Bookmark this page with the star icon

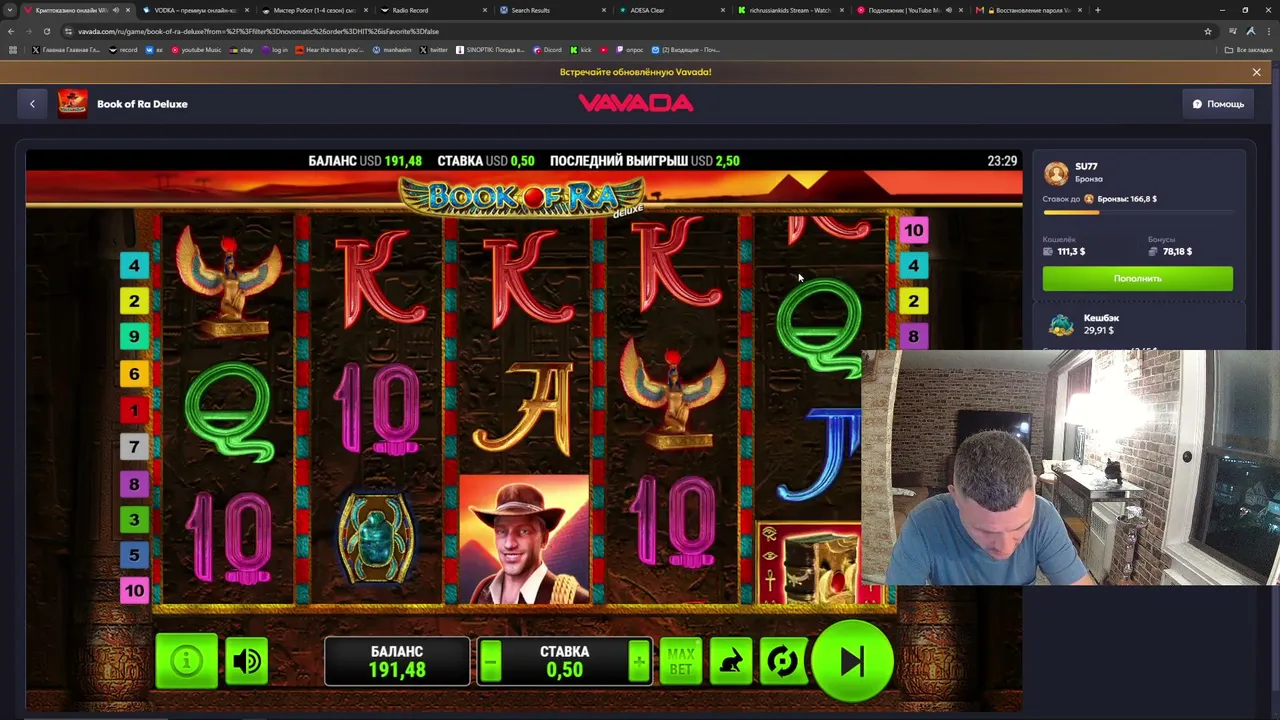point(1207,31)
